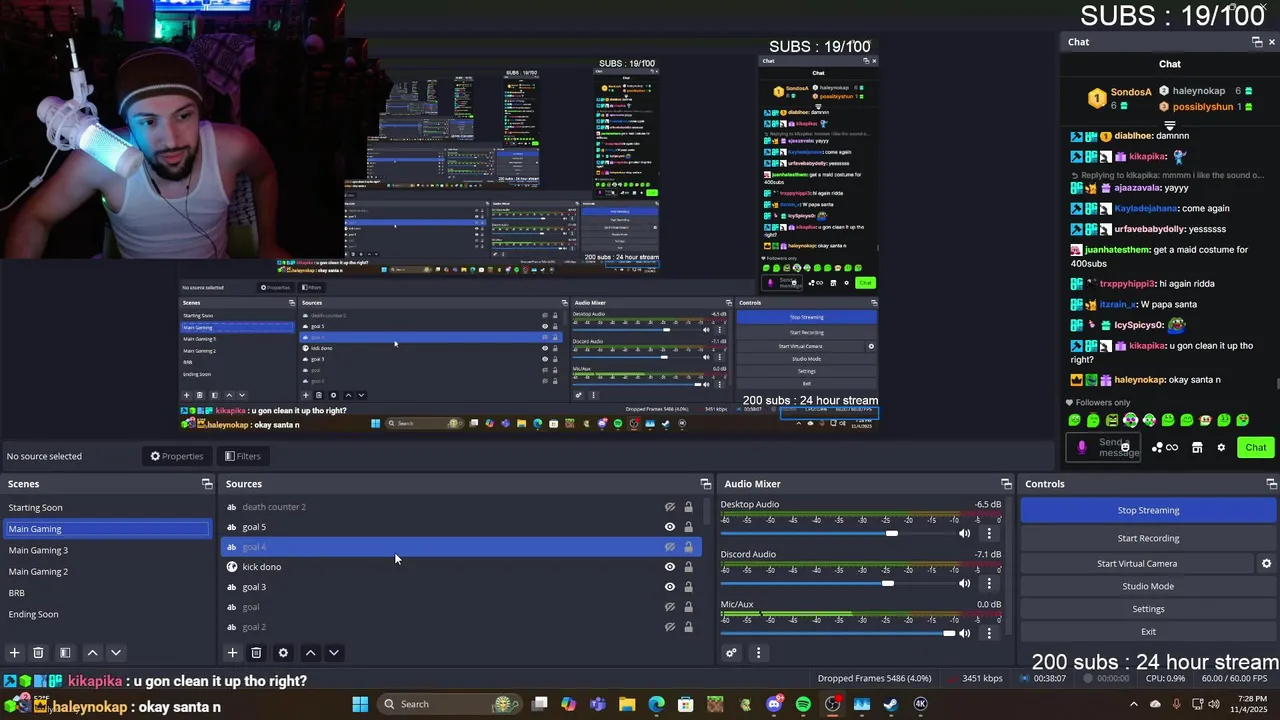Viewport: 1280px width, 720px height.
Task: Click Discord Audio volume slider handle
Action: coord(887,583)
